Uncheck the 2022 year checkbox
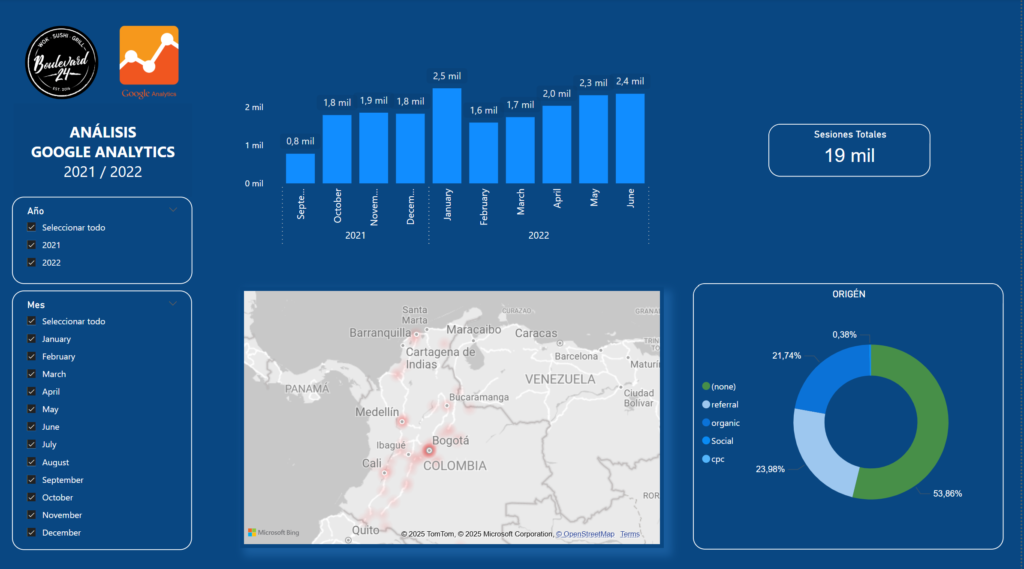The width and height of the screenshot is (1024, 569). [x=31, y=263]
